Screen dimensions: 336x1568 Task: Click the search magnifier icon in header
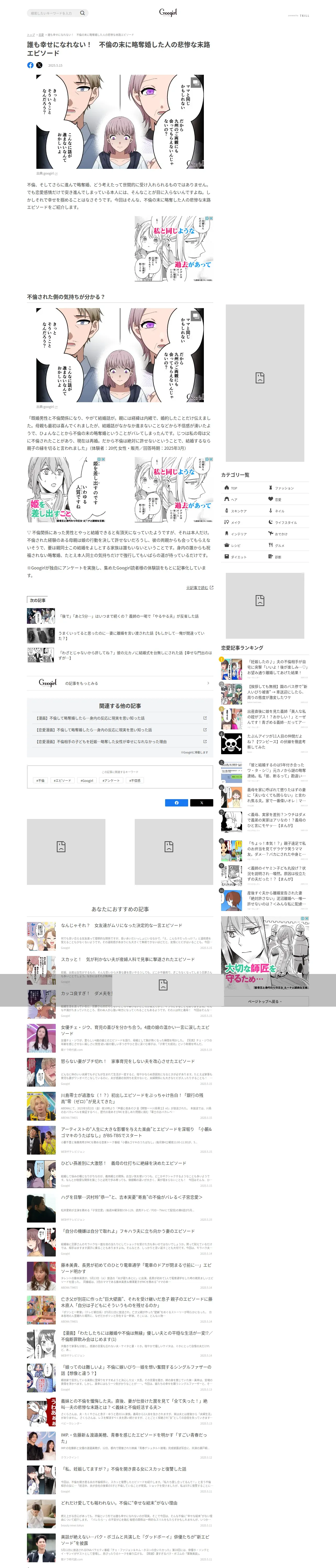click(82, 13)
